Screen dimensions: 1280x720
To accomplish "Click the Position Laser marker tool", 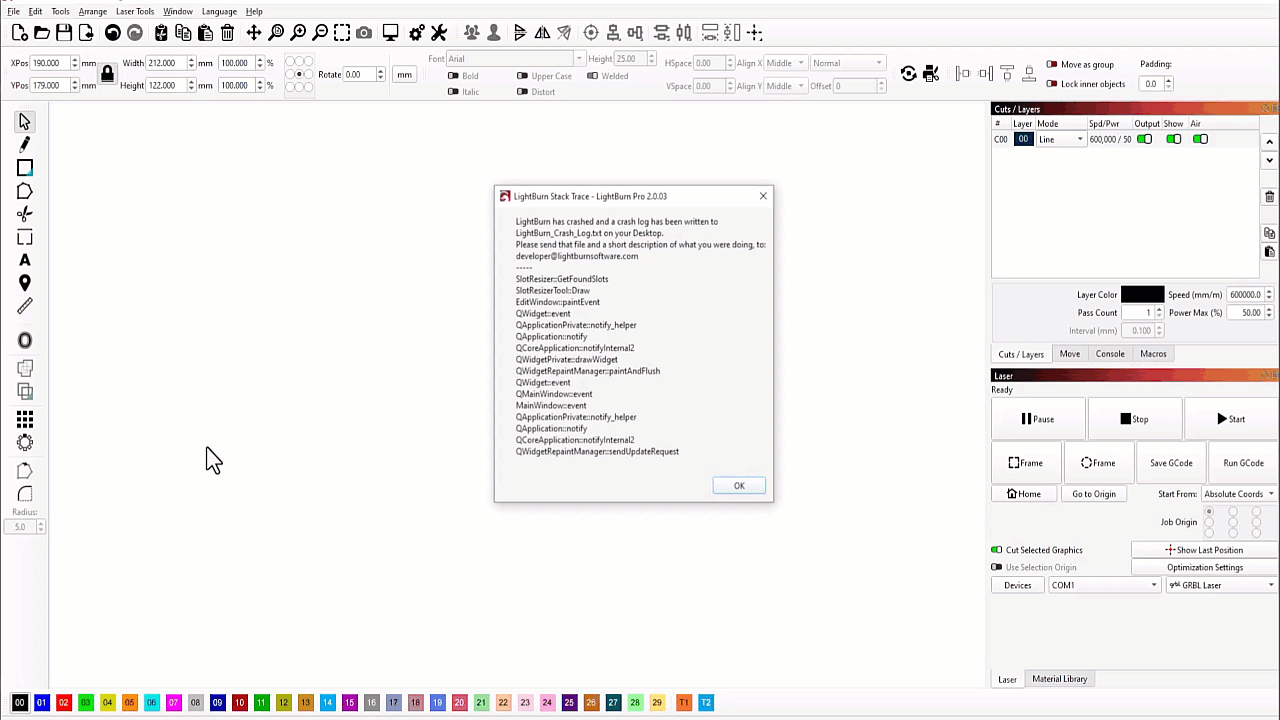I will pos(25,283).
